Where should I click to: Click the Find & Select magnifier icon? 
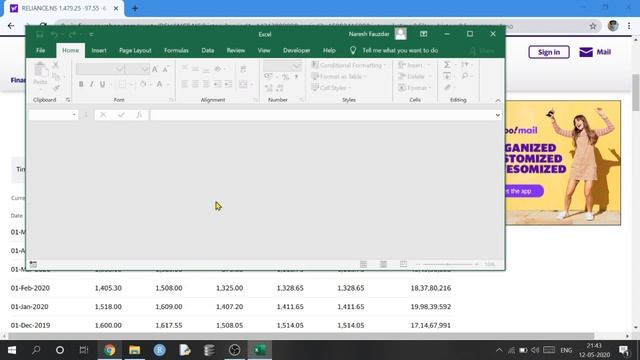point(465,76)
